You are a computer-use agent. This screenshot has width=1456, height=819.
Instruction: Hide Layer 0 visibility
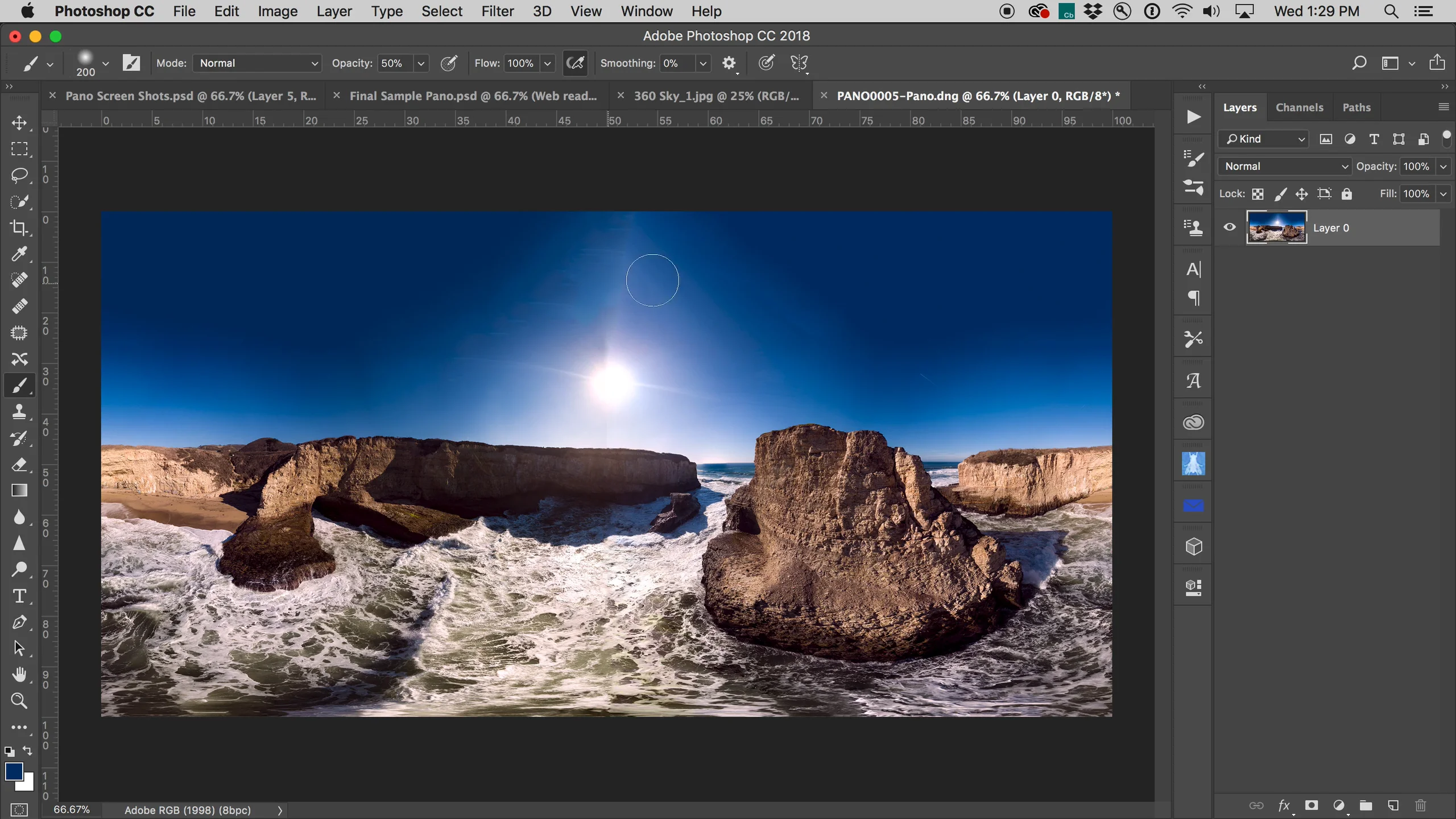pos(1230,227)
